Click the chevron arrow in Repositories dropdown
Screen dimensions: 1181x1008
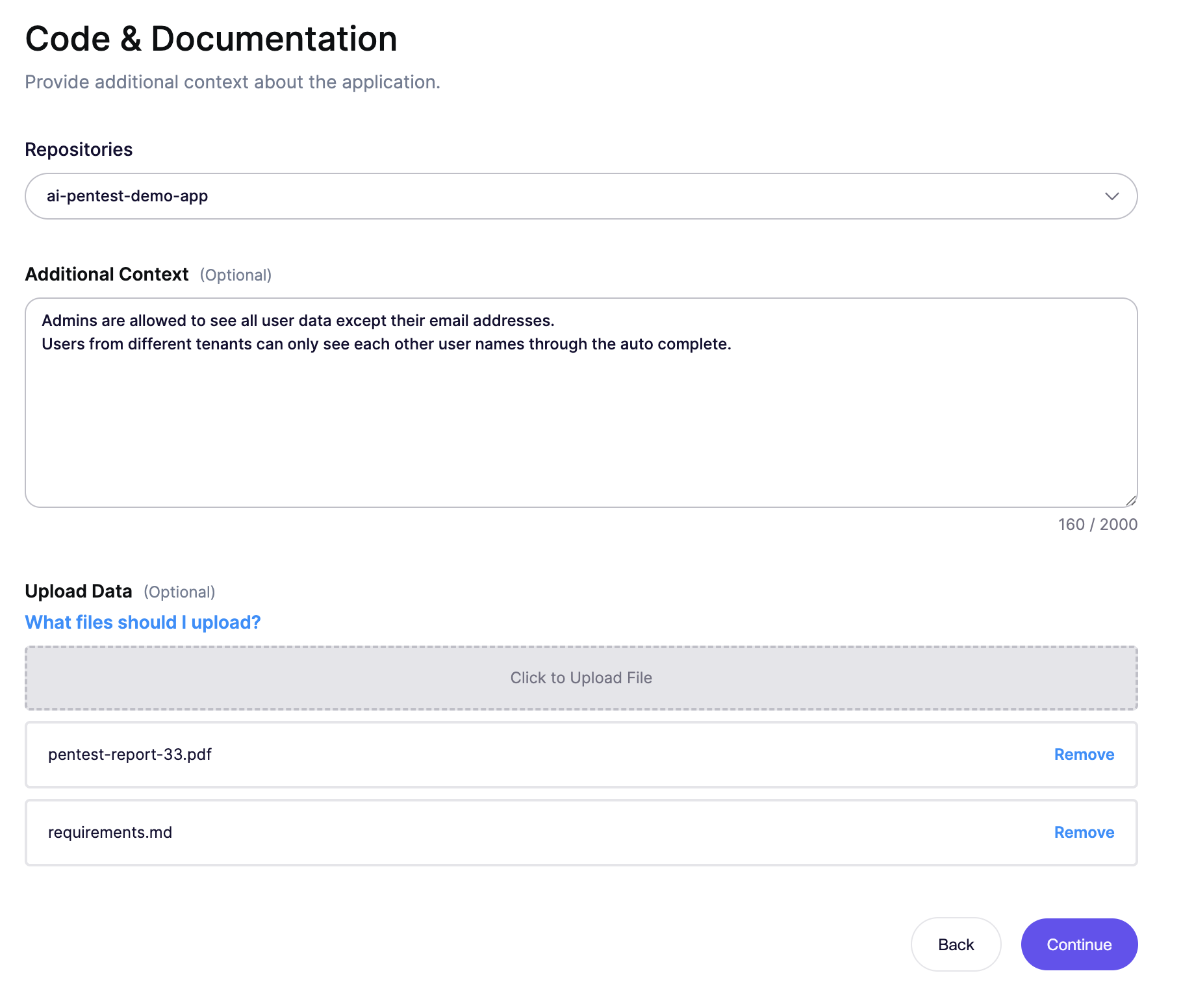(x=1111, y=196)
